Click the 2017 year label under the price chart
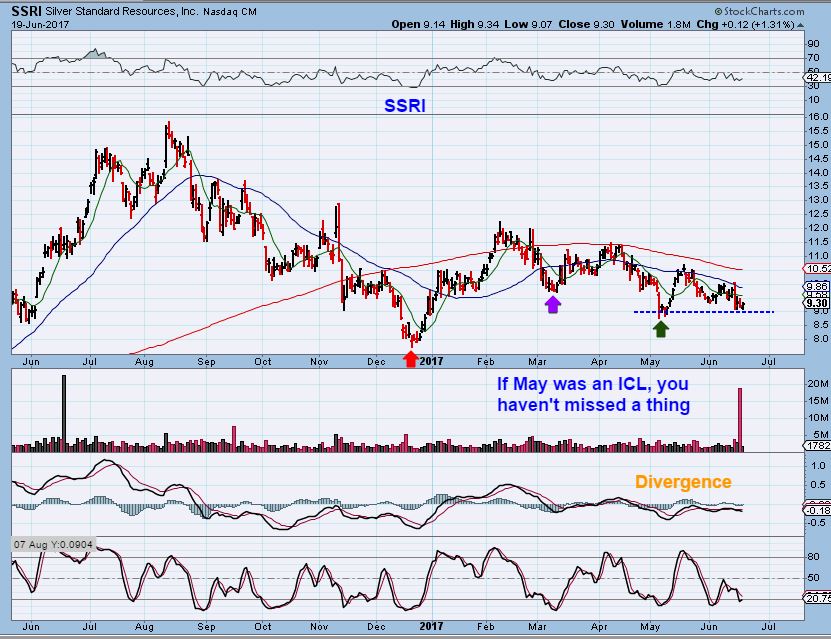 pos(431,361)
